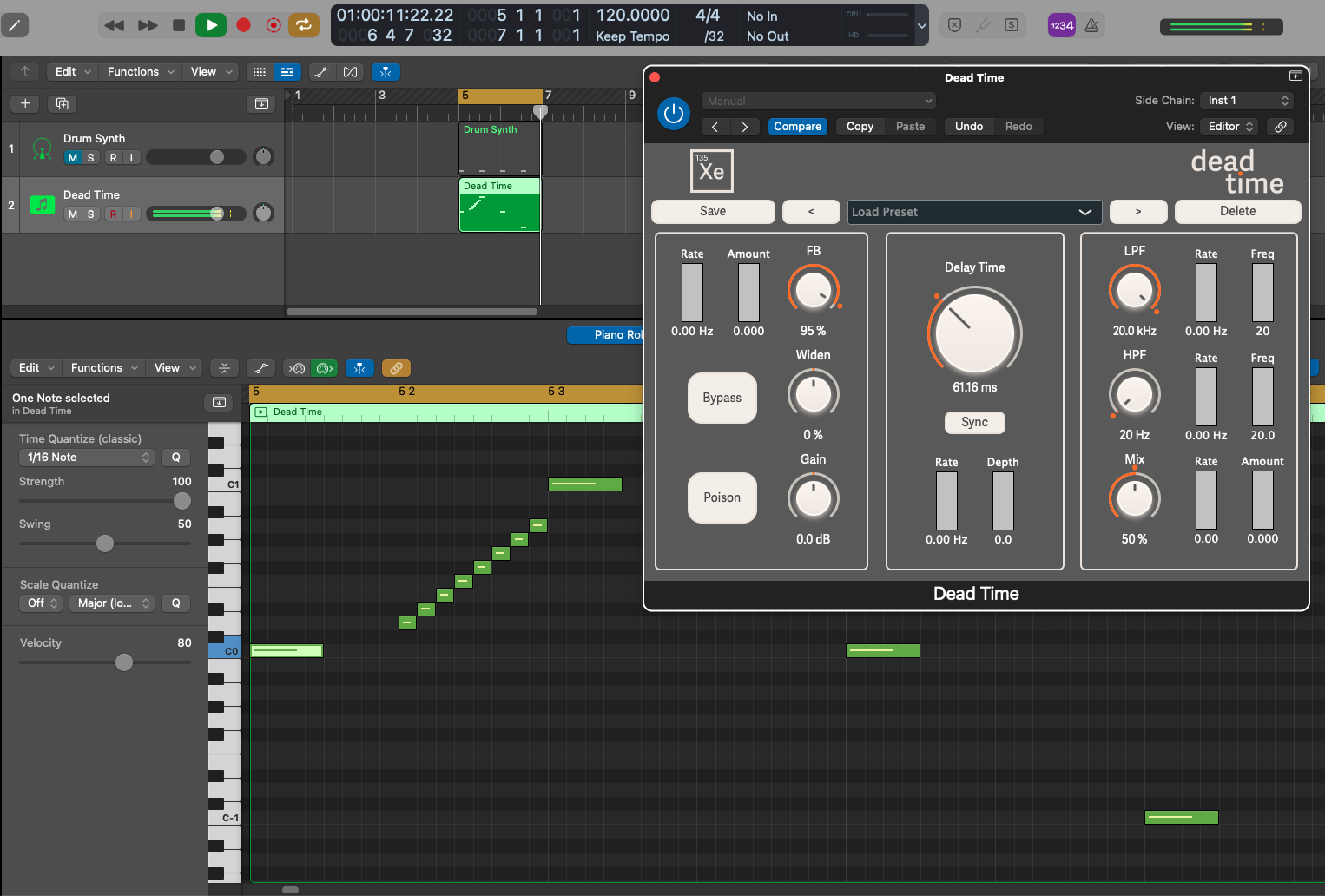Click the Undo button in plugin header
Screen dimensions: 1325x896
pyautogui.click(x=969, y=127)
